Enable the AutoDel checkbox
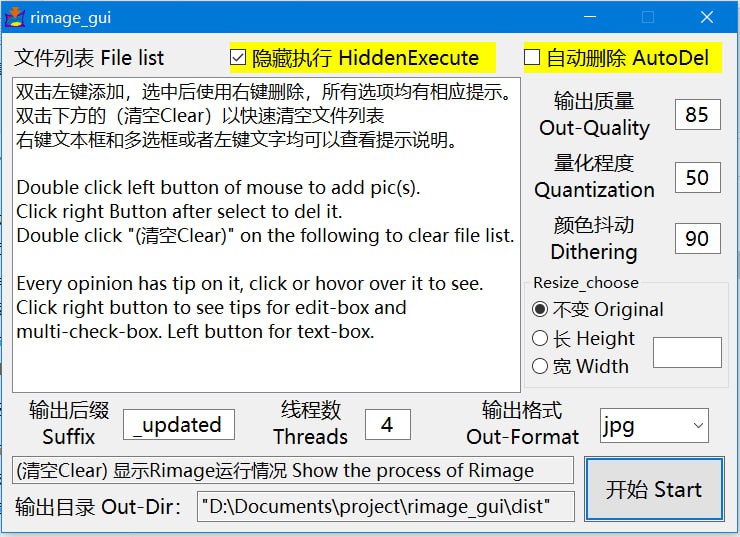The image size is (740, 537). click(x=532, y=58)
